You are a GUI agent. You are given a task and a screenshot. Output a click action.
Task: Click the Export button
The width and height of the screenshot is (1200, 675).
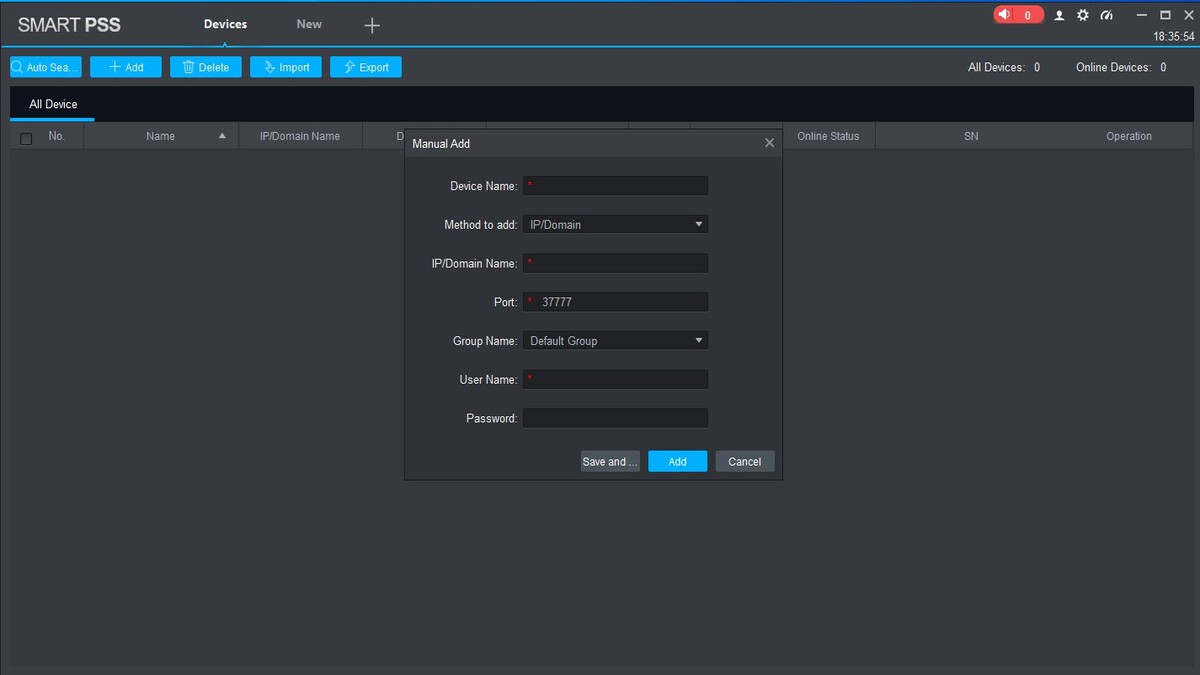tap(366, 67)
